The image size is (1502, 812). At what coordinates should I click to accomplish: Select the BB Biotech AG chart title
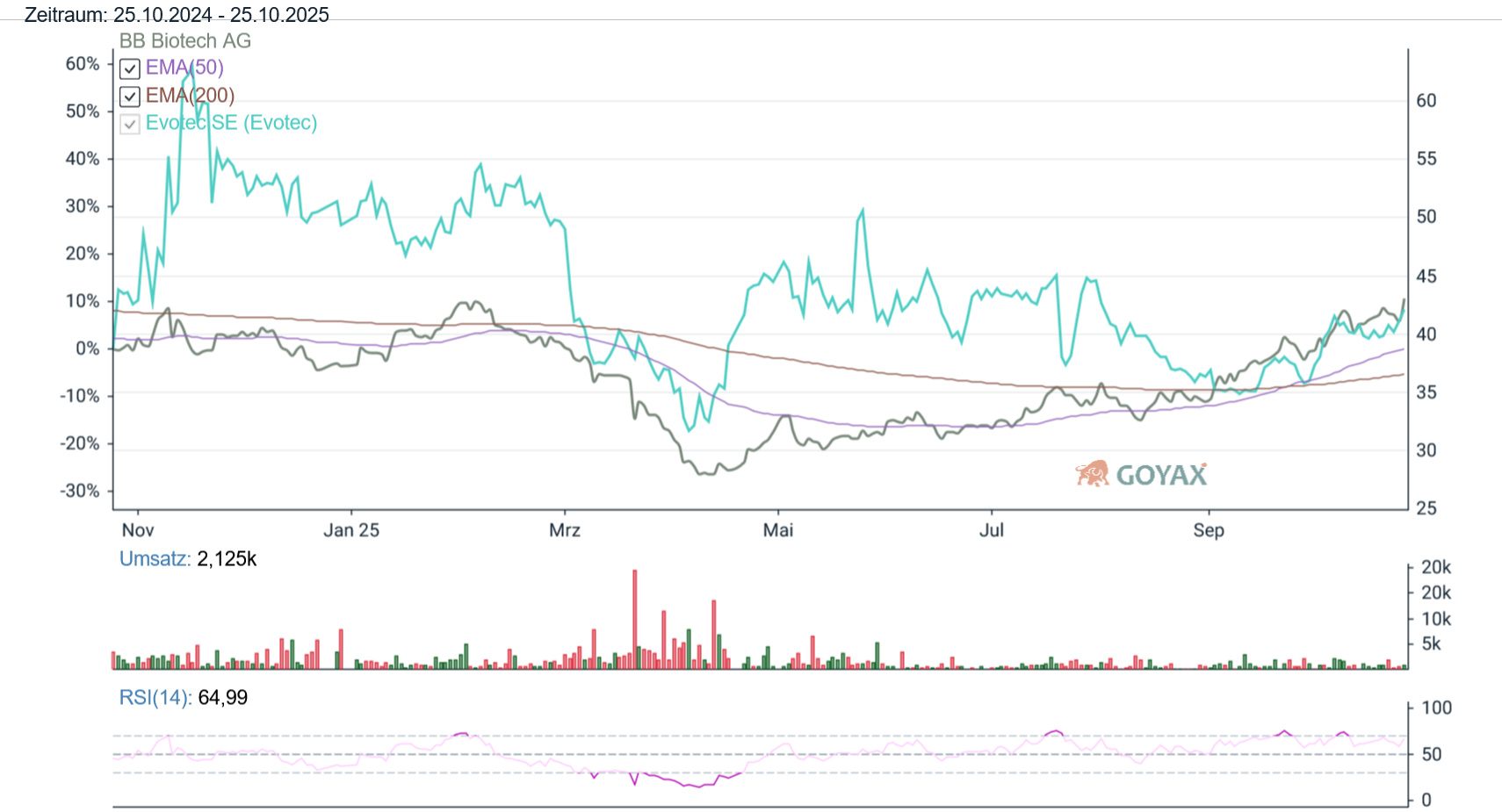tap(185, 41)
